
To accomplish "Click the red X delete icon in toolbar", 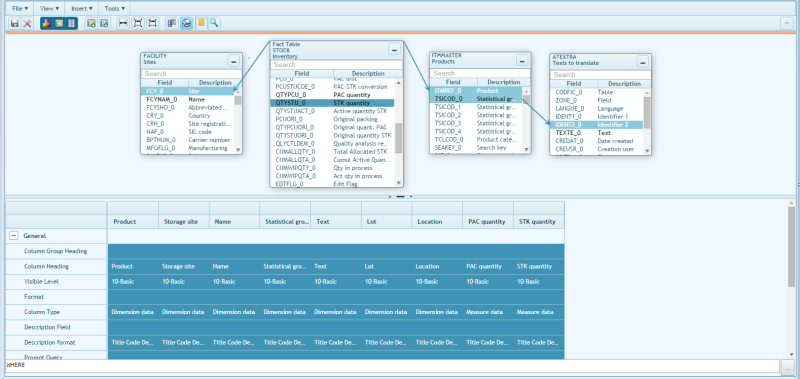I will point(27,23).
